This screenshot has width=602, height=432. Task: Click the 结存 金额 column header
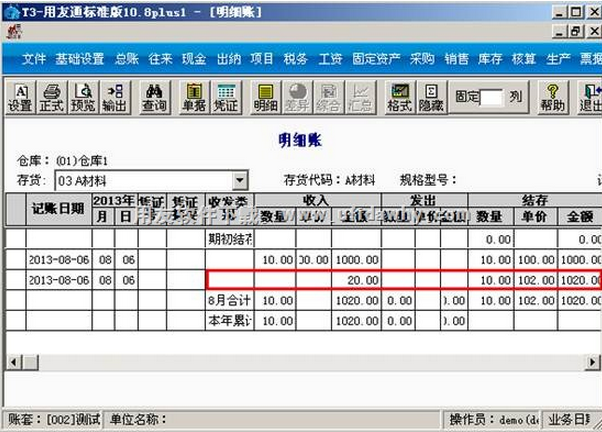(580, 217)
